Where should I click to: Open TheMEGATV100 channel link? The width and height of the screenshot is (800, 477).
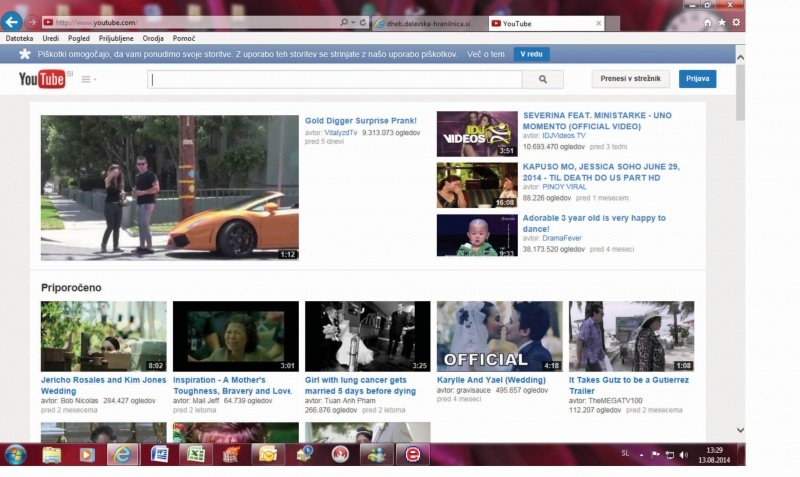pos(615,401)
